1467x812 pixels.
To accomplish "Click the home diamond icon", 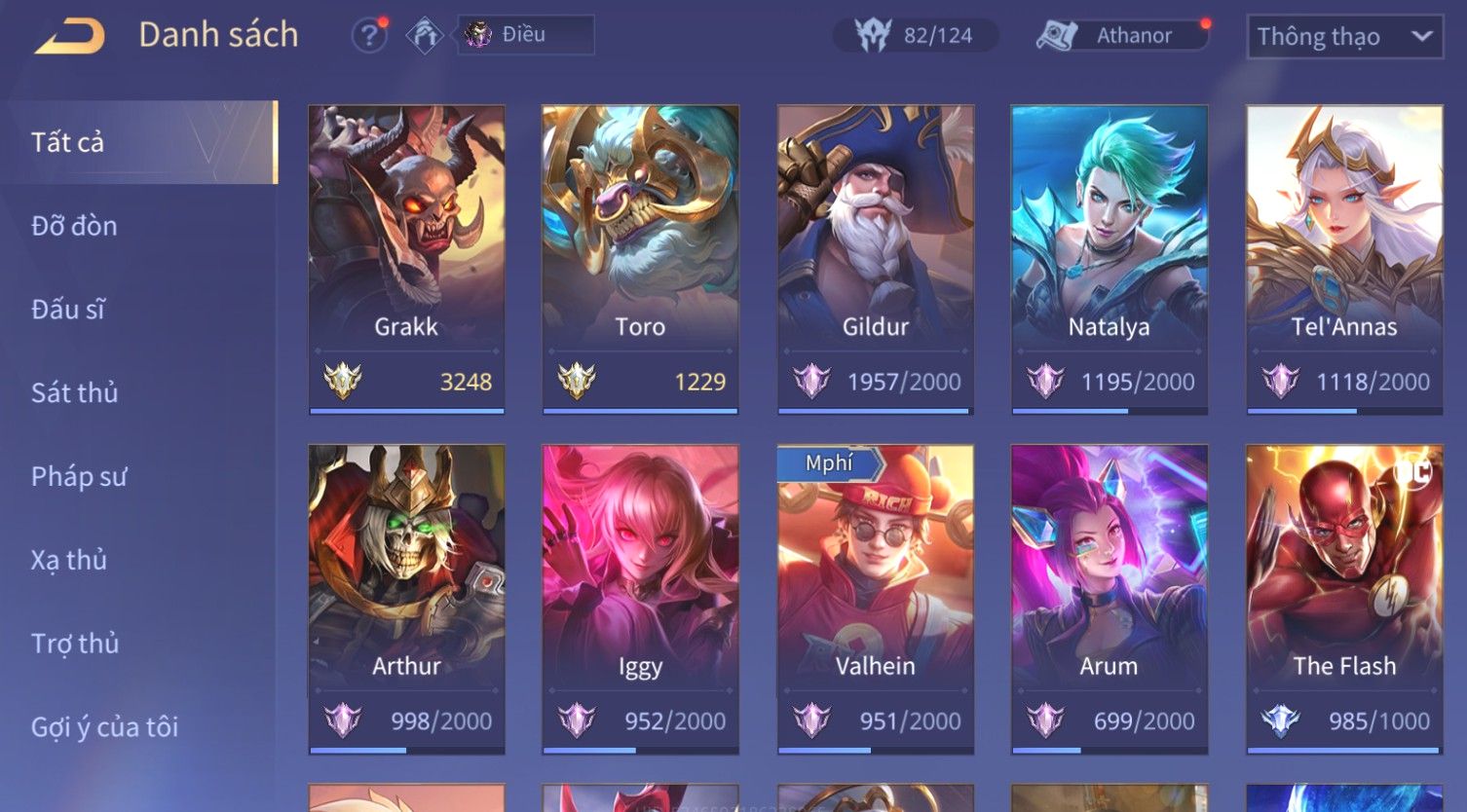I will pyautogui.click(x=425, y=36).
